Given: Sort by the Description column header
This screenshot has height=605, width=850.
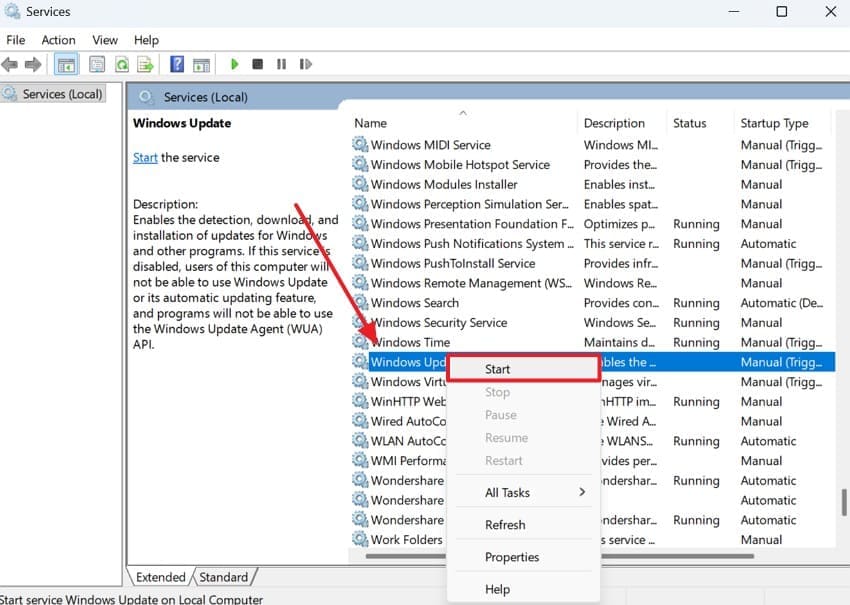Looking at the screenshot, I should (x=622, y=123).
